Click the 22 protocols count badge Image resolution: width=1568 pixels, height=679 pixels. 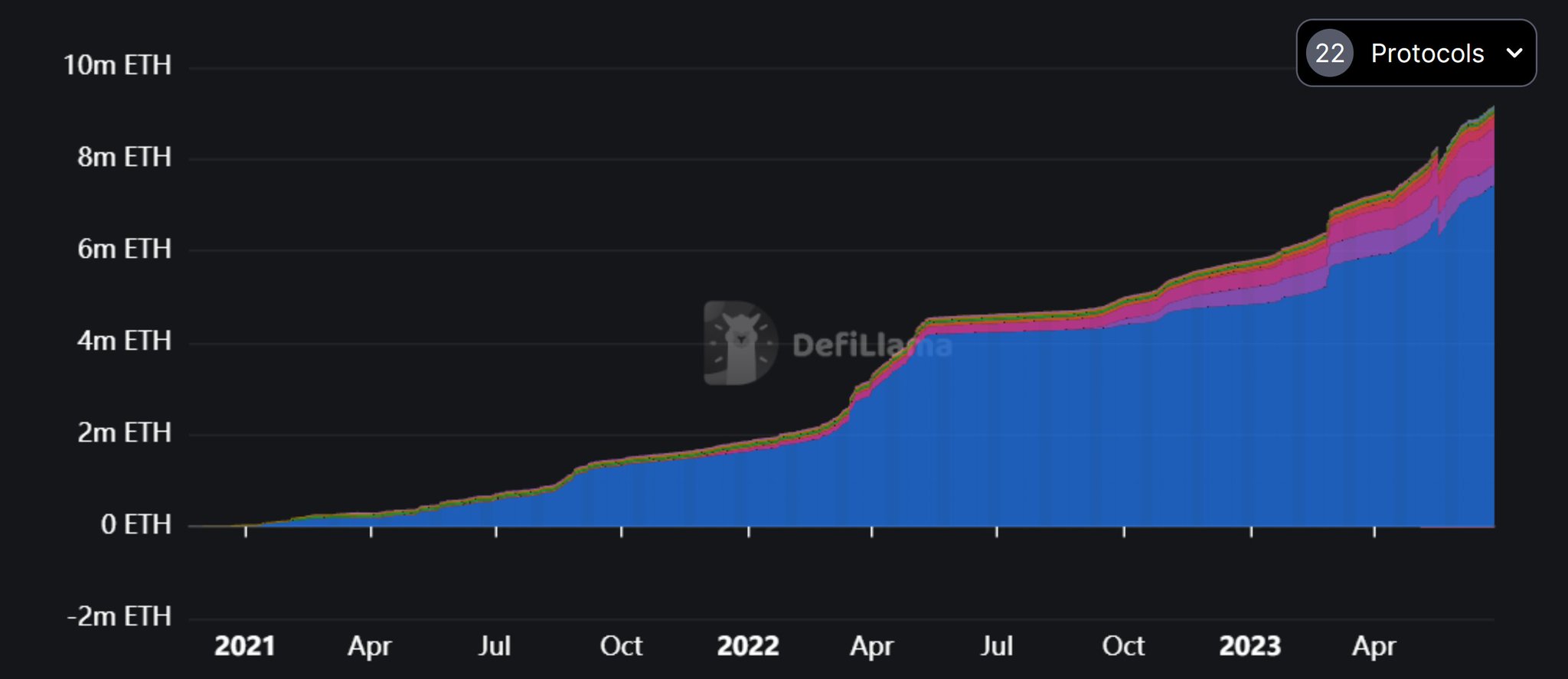tap(1330, 53)
